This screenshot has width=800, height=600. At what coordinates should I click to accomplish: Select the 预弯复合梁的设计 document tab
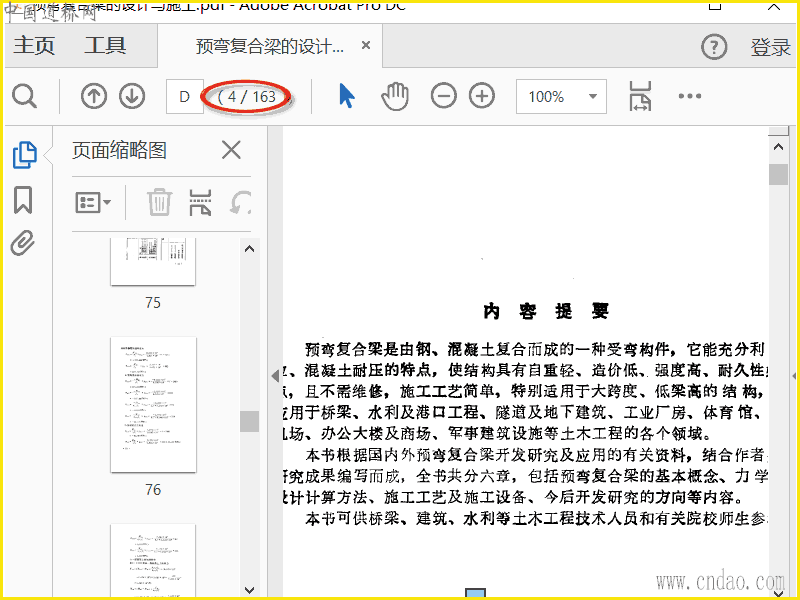click(269, 46)
